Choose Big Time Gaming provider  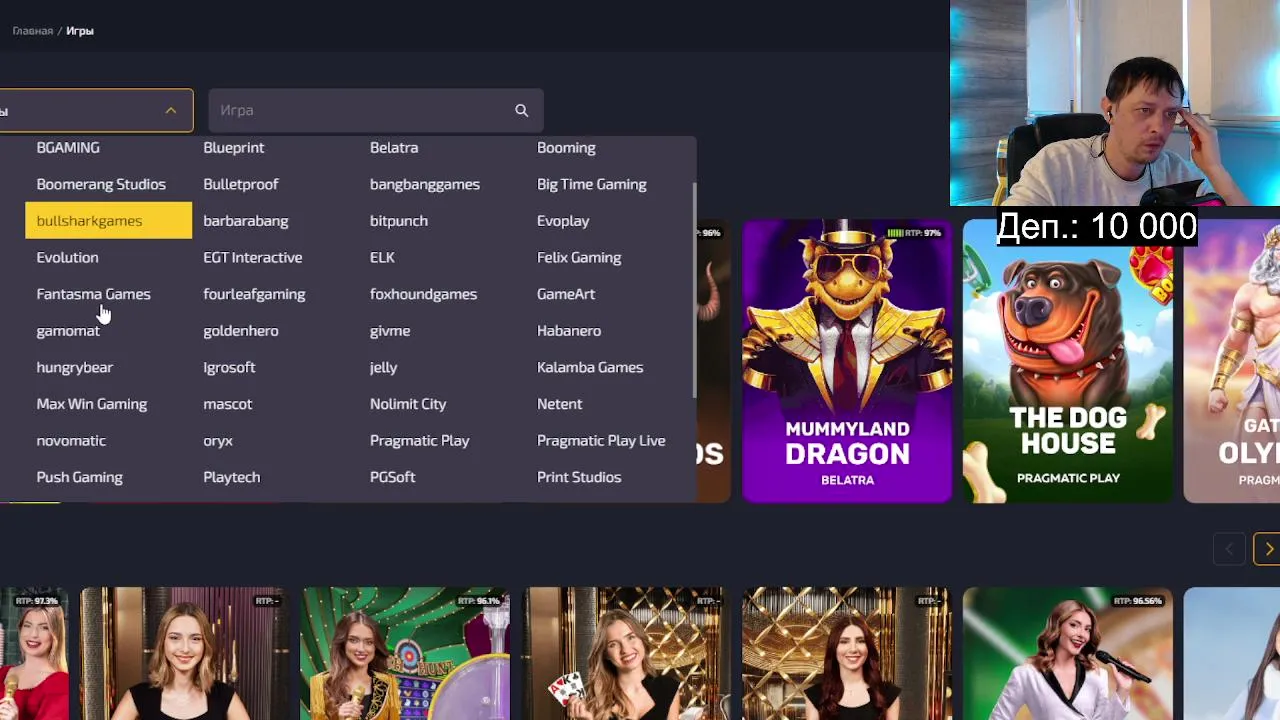[591, 184]
